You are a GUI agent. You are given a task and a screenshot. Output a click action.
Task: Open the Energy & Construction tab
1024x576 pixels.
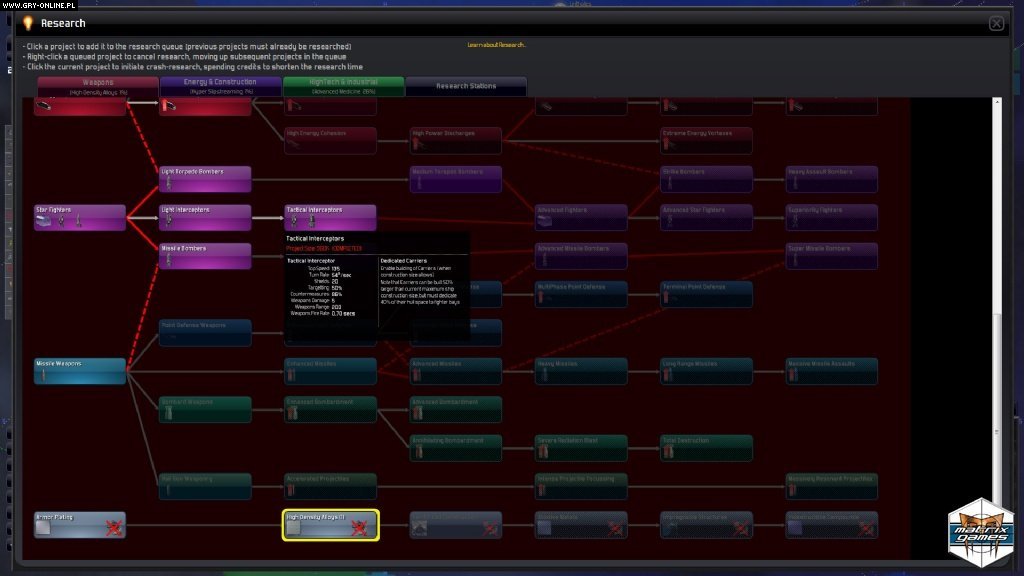[x=218, y=86]
